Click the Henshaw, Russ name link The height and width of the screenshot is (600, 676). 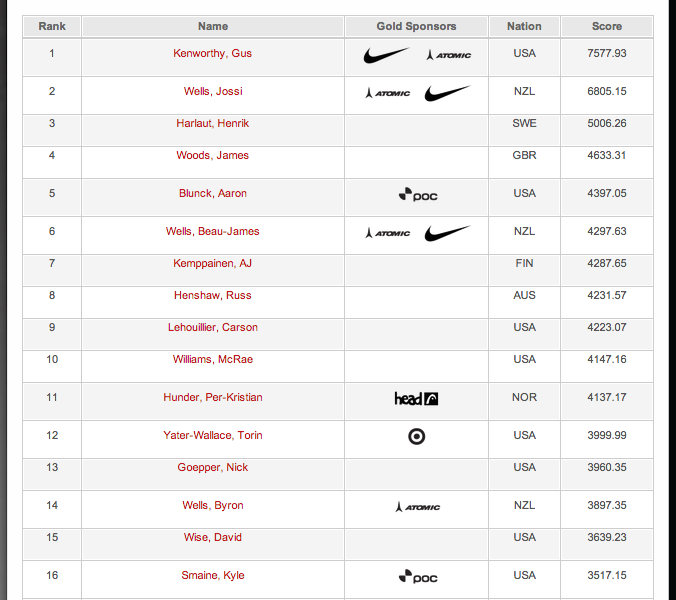212,295
